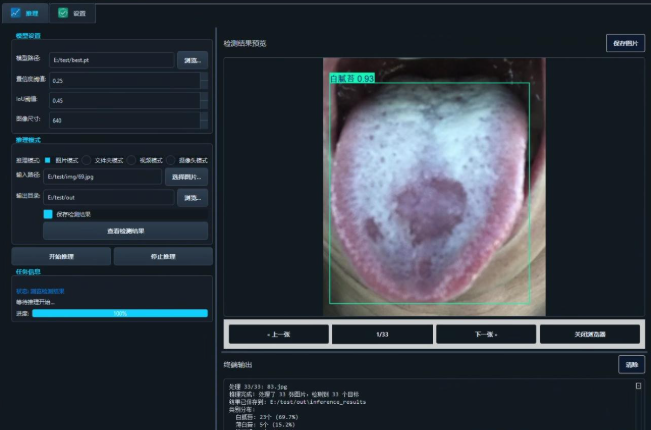The image size is (651, 430).
Task: Click the 100% progress bar
Action: pyautogui.click(x=119, y=313)
